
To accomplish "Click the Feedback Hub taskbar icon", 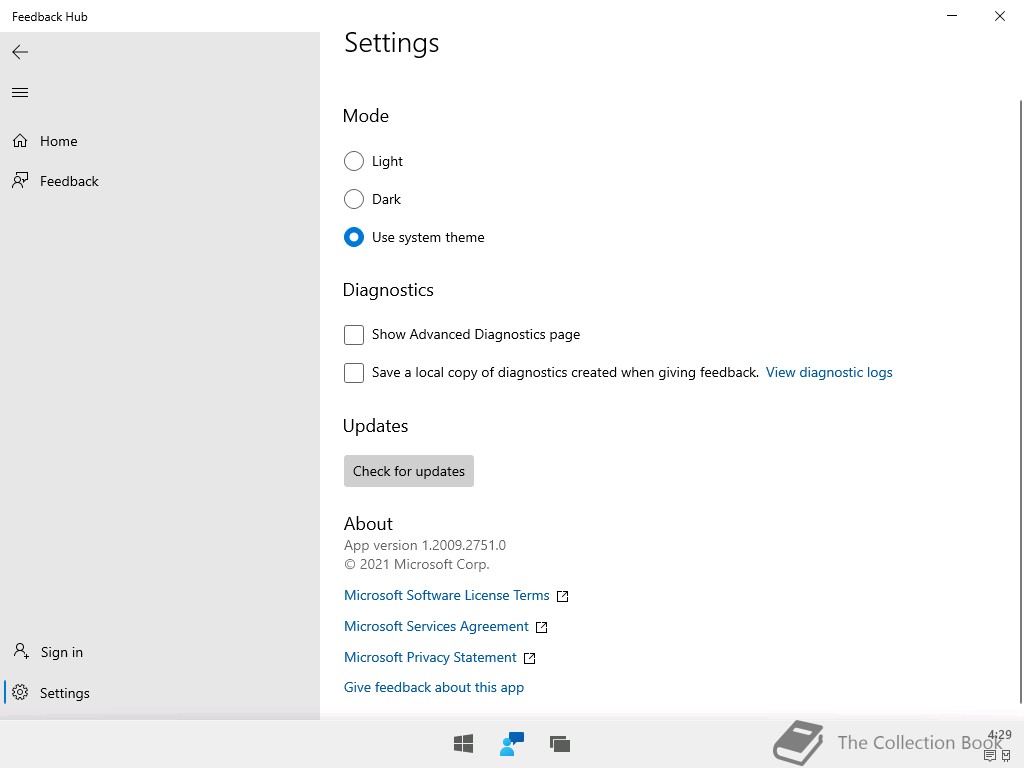I will click(x=512, y=743).
